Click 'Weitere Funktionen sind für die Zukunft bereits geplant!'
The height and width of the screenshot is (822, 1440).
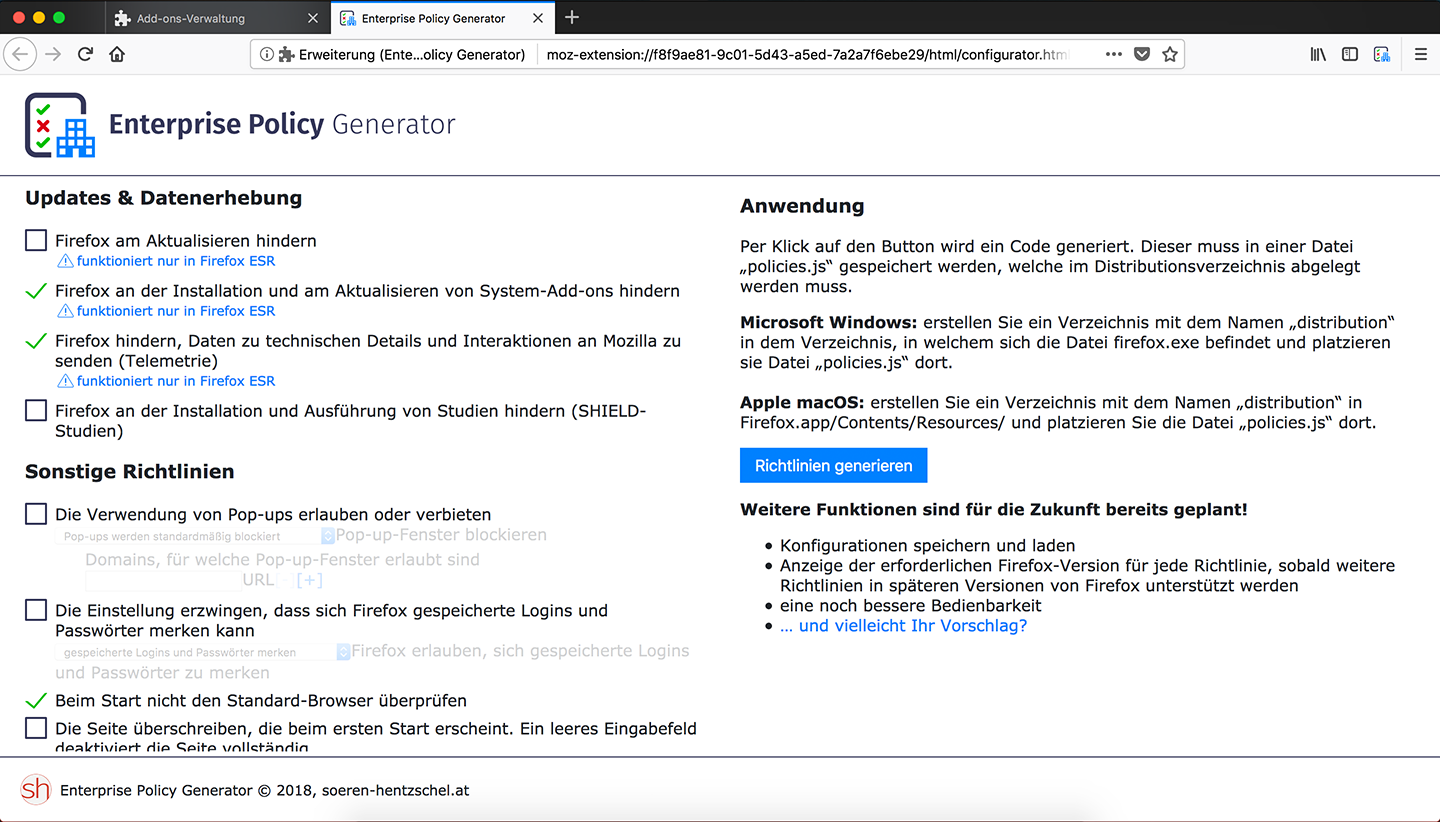pos(994,510)
